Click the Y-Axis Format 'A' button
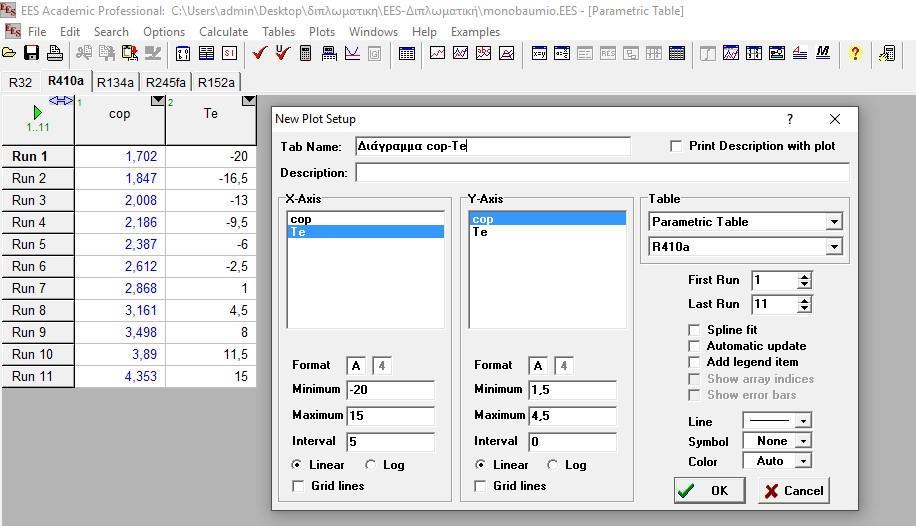Screen dimensions: 916x526 pyautogui.click(x=538, y=366)
